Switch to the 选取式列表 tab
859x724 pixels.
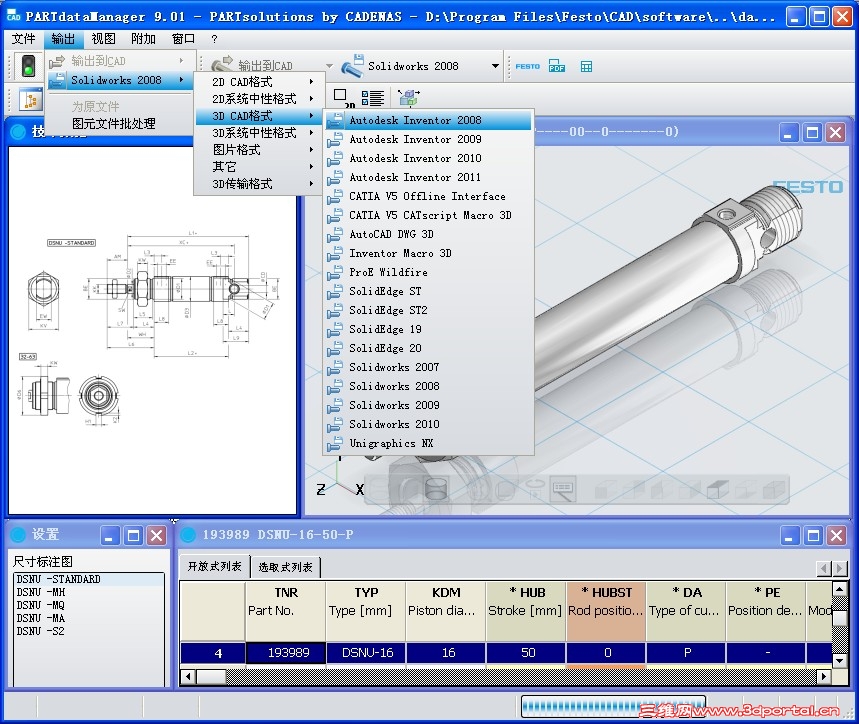pos(285,567)
